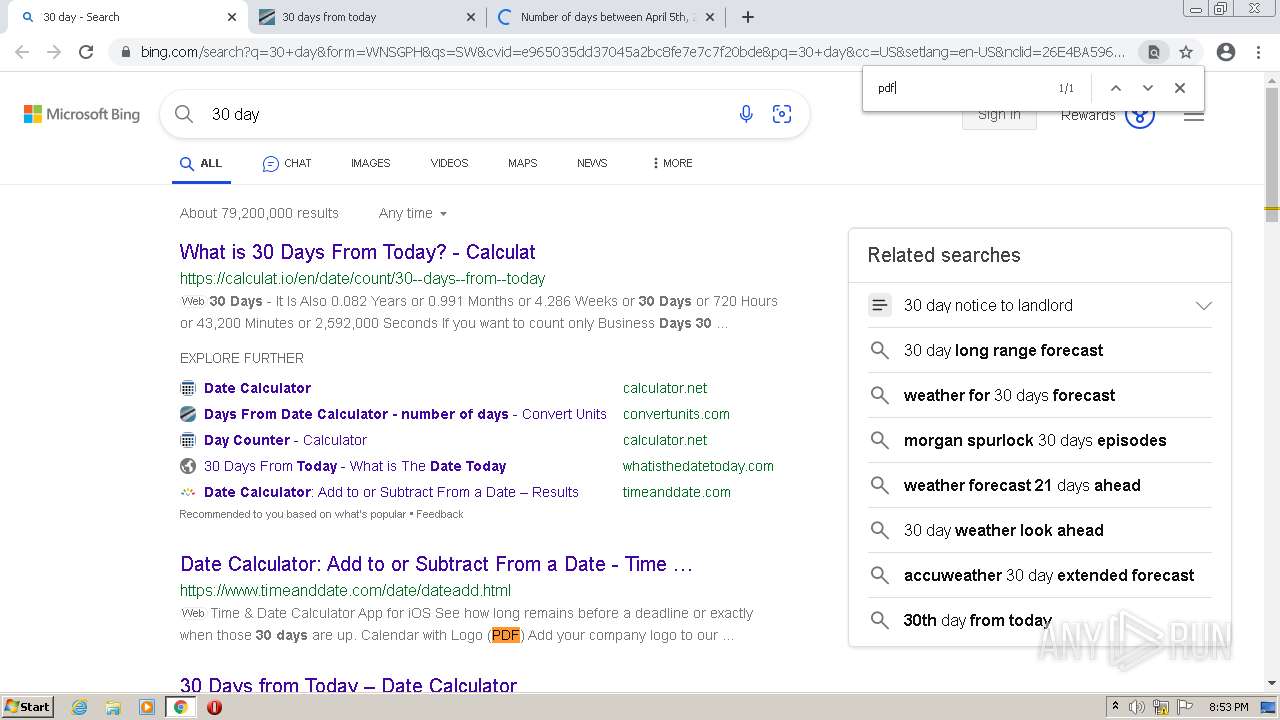Click the address bar lock icon

[124, 52]
